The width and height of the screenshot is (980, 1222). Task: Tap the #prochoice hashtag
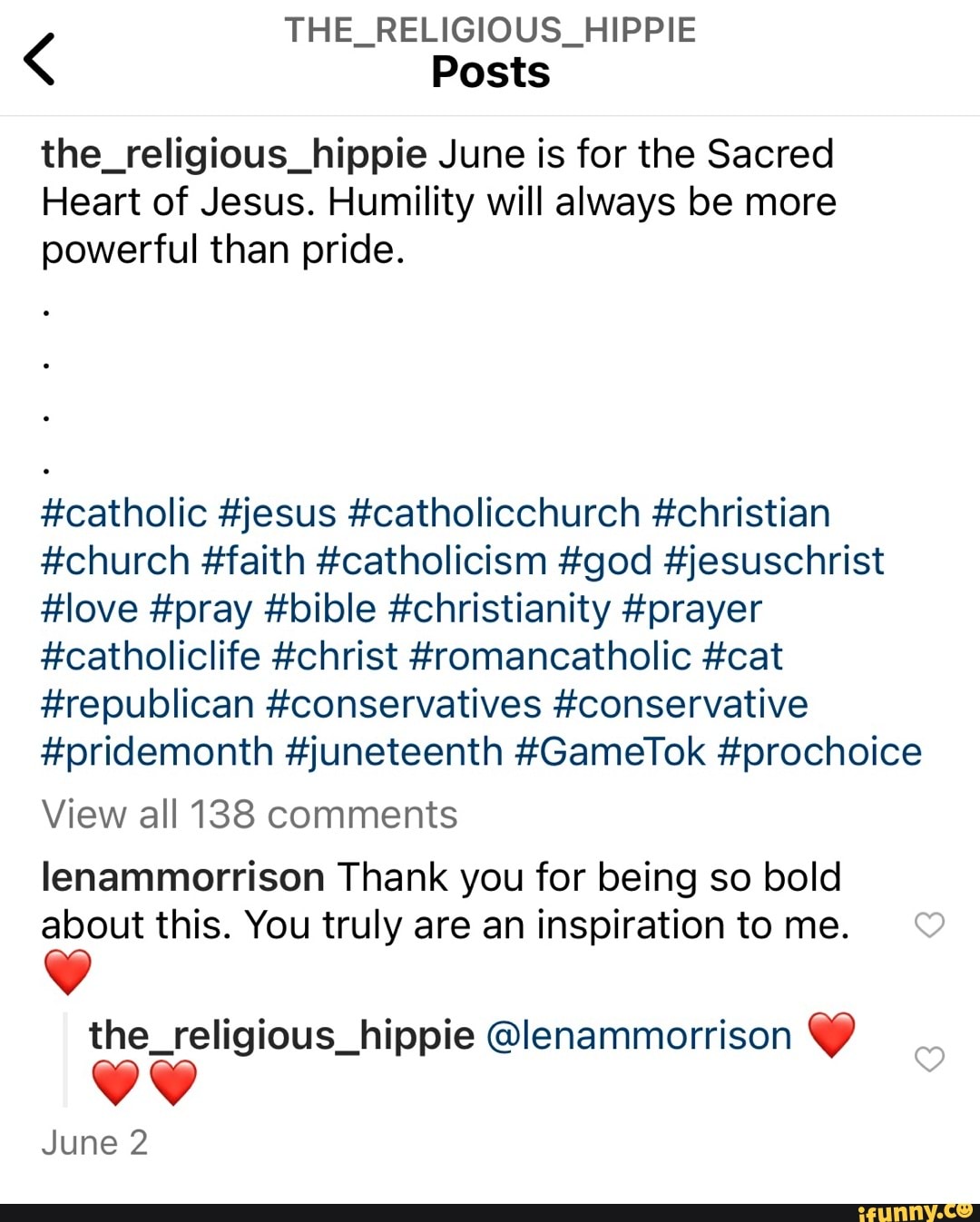818,752
